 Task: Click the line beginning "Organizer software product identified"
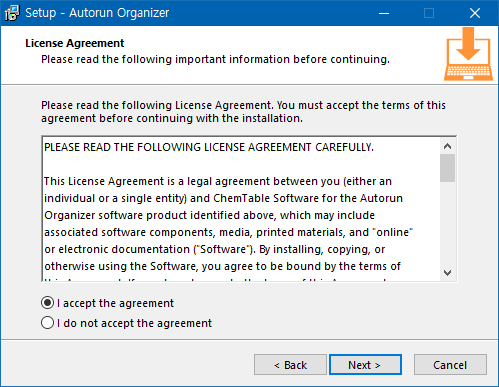[x=210, y=215]
